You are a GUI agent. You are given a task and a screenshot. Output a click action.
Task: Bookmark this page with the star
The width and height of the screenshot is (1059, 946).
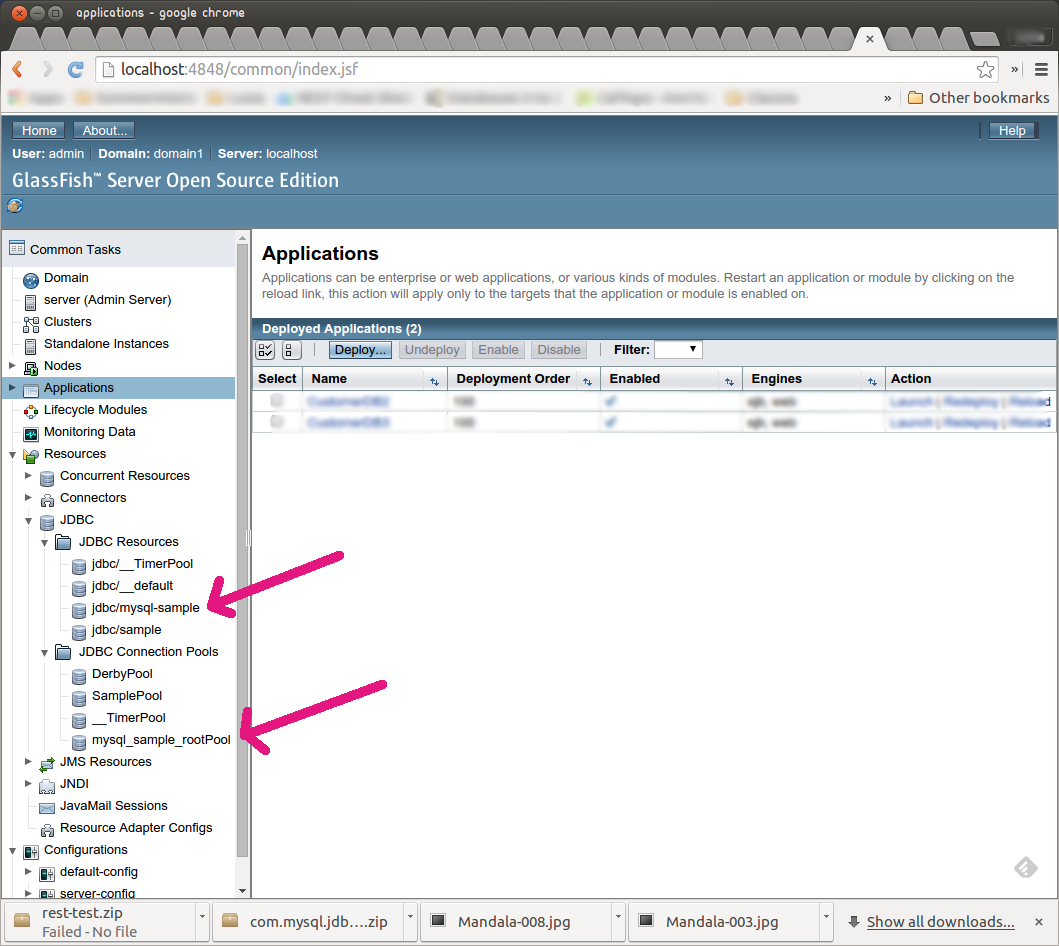click(x=985, y=69)
